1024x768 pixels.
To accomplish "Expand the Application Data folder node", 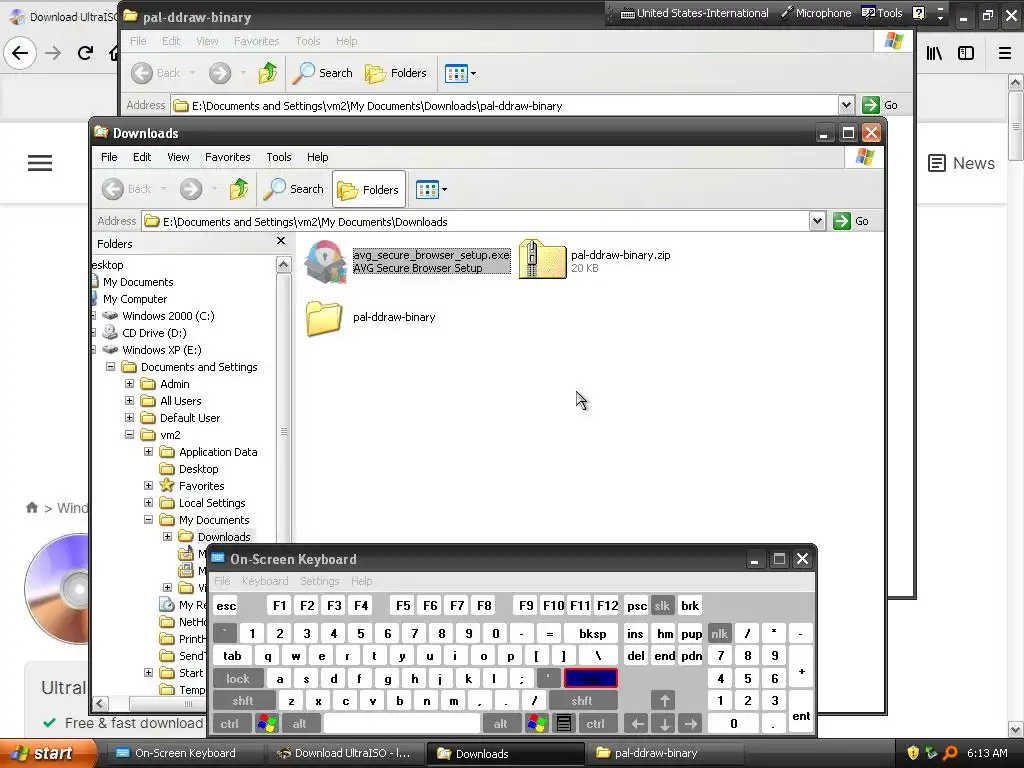I will (148, 452).
